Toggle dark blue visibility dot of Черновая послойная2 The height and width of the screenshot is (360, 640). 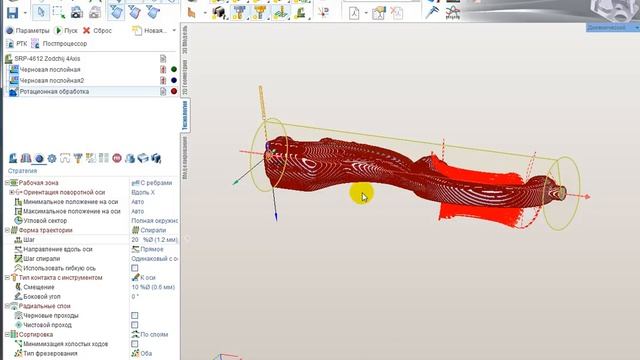coord(174,80)
